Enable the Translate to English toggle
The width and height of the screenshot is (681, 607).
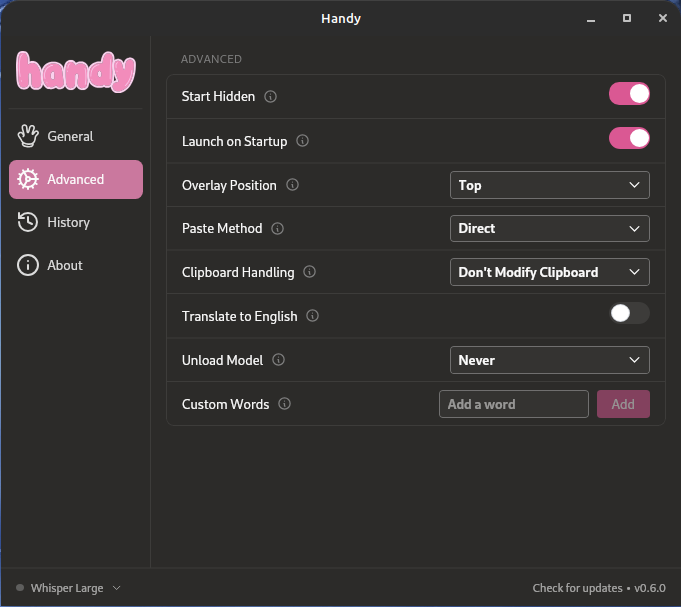coord(629,314)
